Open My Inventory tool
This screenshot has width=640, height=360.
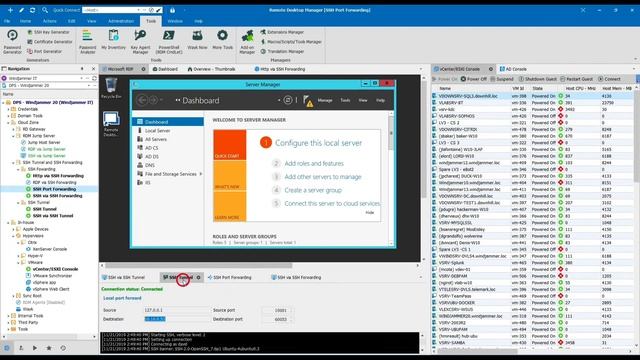[113, 40]
